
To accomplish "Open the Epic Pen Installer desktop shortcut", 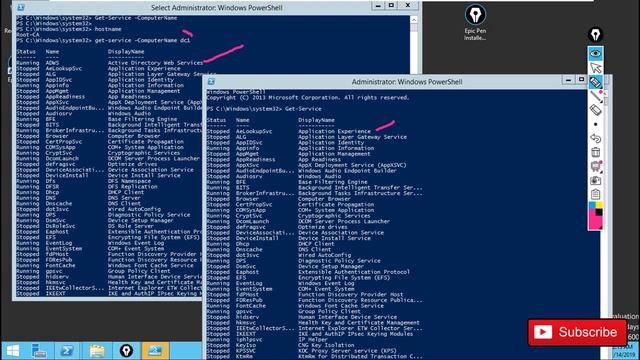I will (x=475, y=22).
